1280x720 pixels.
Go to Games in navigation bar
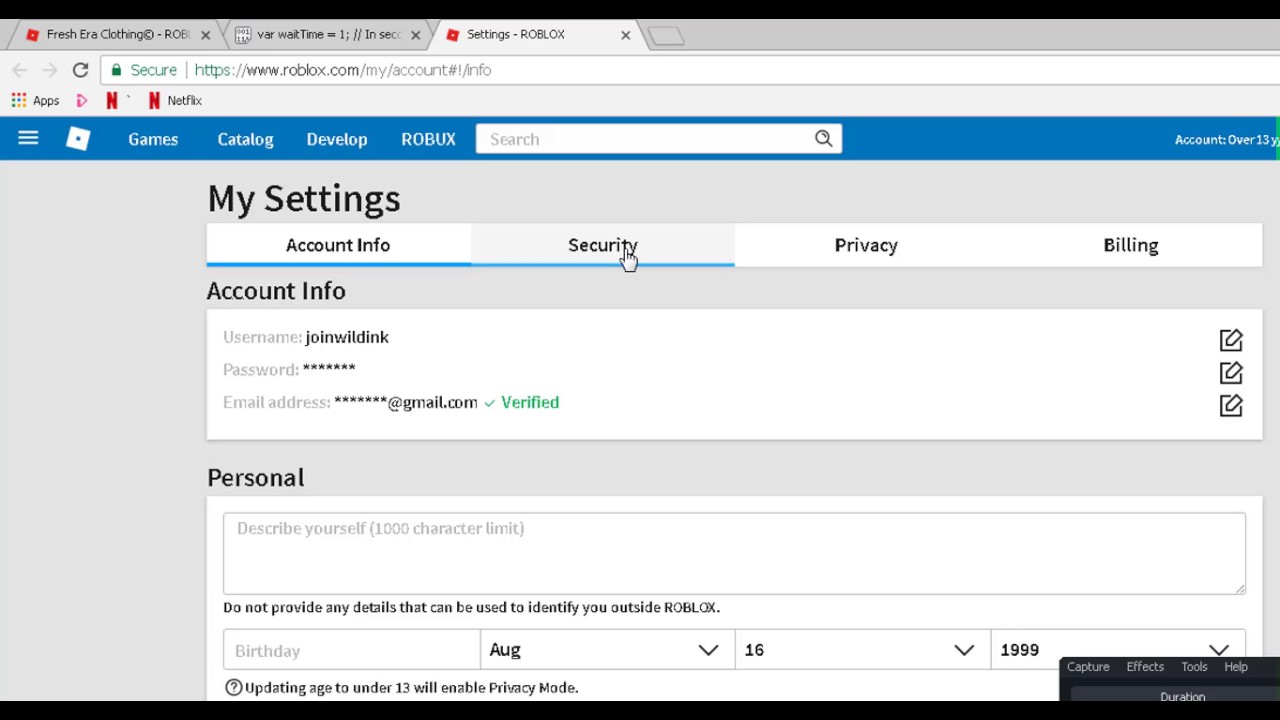[x=153, y=139]
